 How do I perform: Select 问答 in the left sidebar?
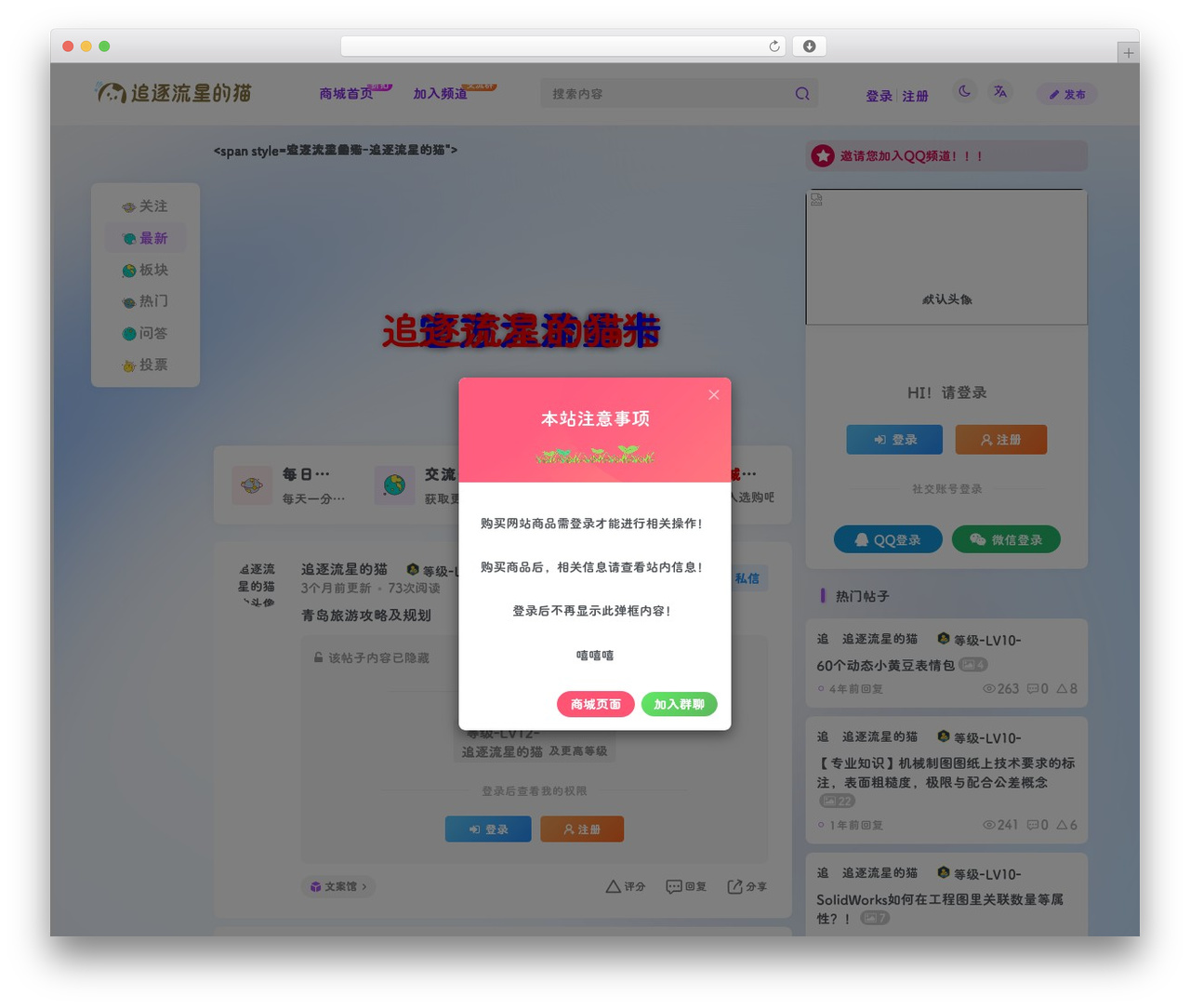145,333
